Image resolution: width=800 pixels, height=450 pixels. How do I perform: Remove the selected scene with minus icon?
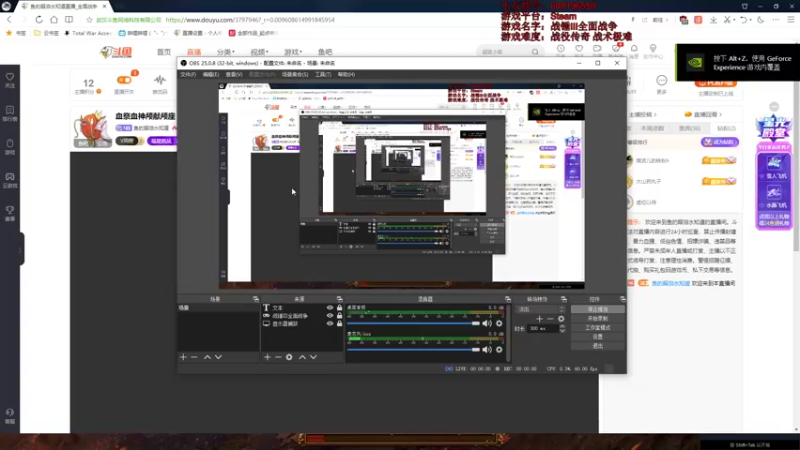click(194, 357)
